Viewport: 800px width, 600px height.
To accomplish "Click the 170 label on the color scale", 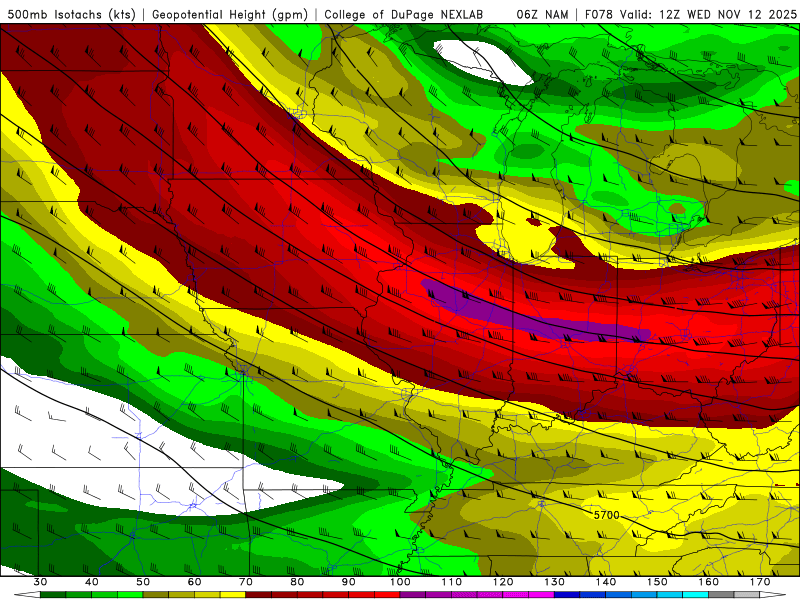I will coord(760,582).
